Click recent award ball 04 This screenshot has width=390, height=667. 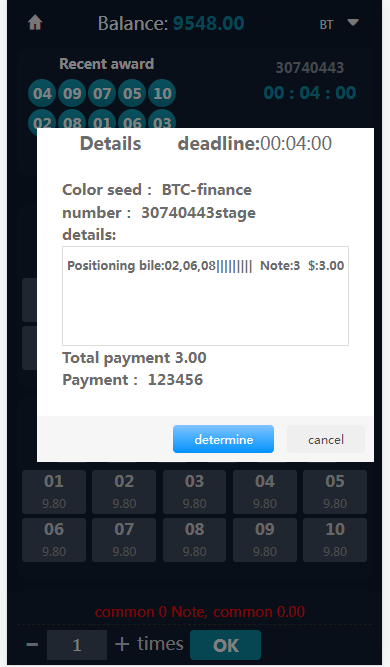(42, 93)
